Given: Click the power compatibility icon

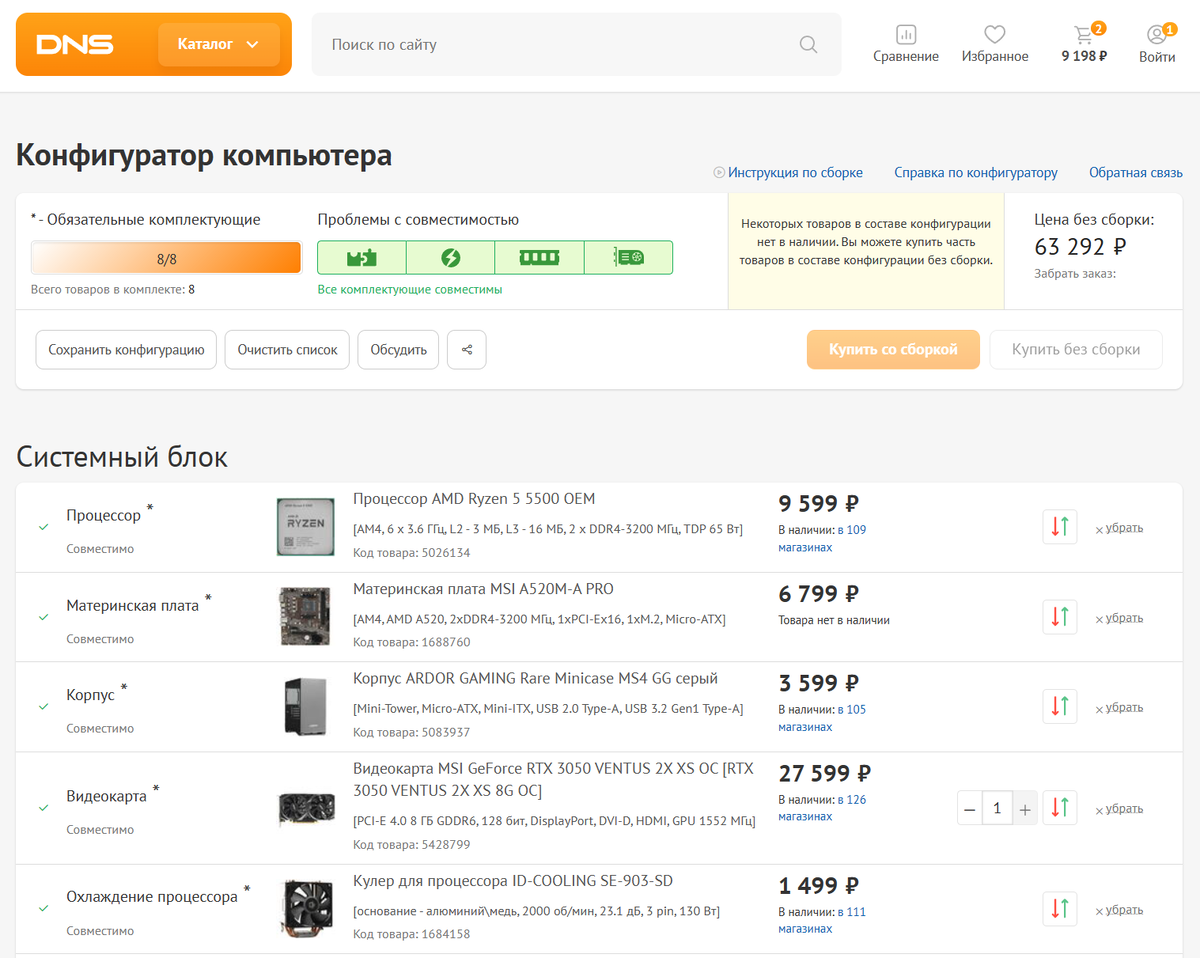Looking at the screenshot, I should click(451, 258).
